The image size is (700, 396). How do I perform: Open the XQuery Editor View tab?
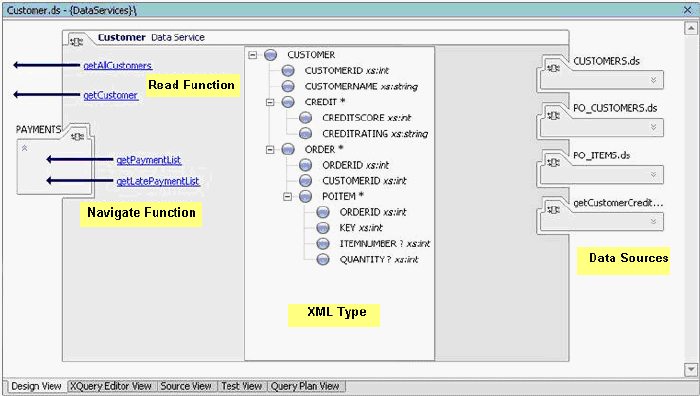click(111, 386)
